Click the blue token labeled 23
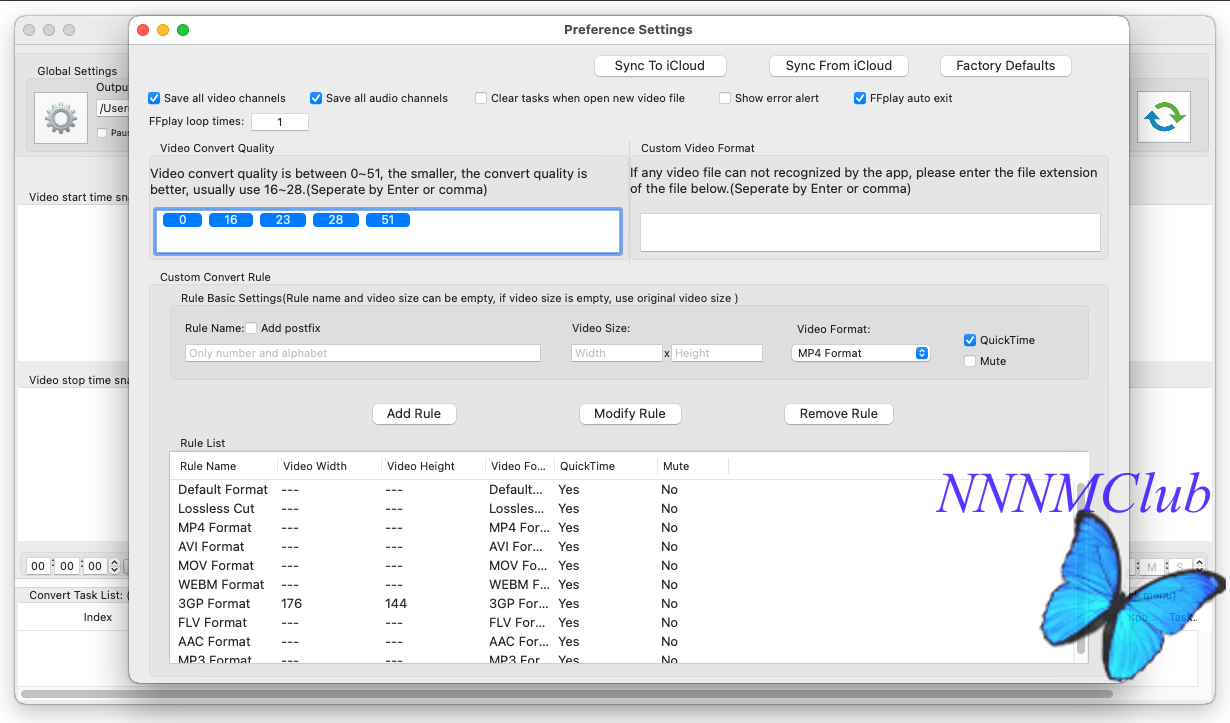1230x723 pixels. pyautogui.click(x=283, y=220)
